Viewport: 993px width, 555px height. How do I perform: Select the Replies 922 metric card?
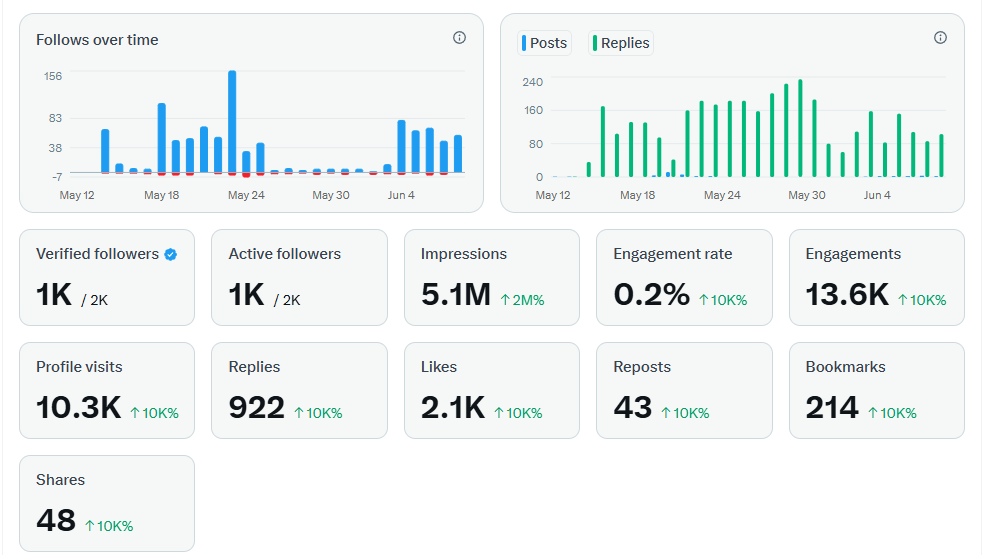tap(300, 390)
